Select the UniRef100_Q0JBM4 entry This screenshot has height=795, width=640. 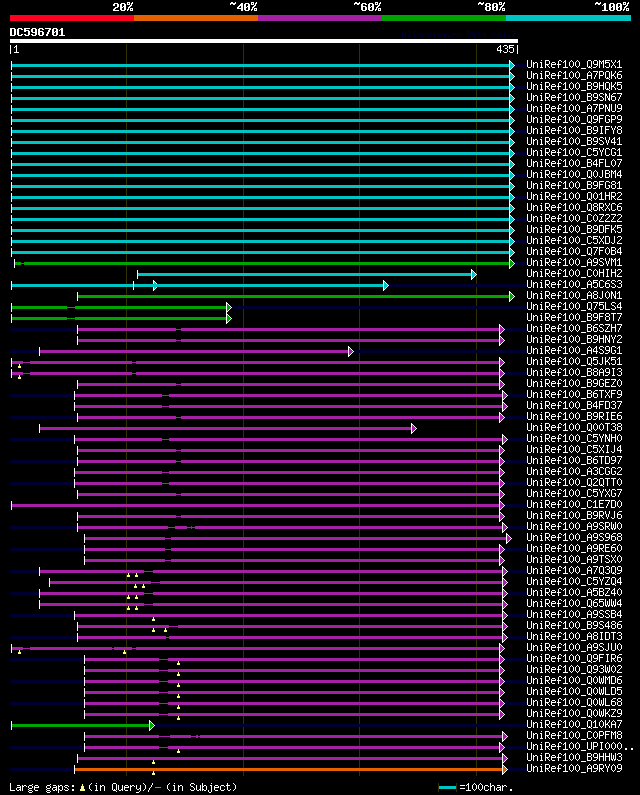(574, 174)
